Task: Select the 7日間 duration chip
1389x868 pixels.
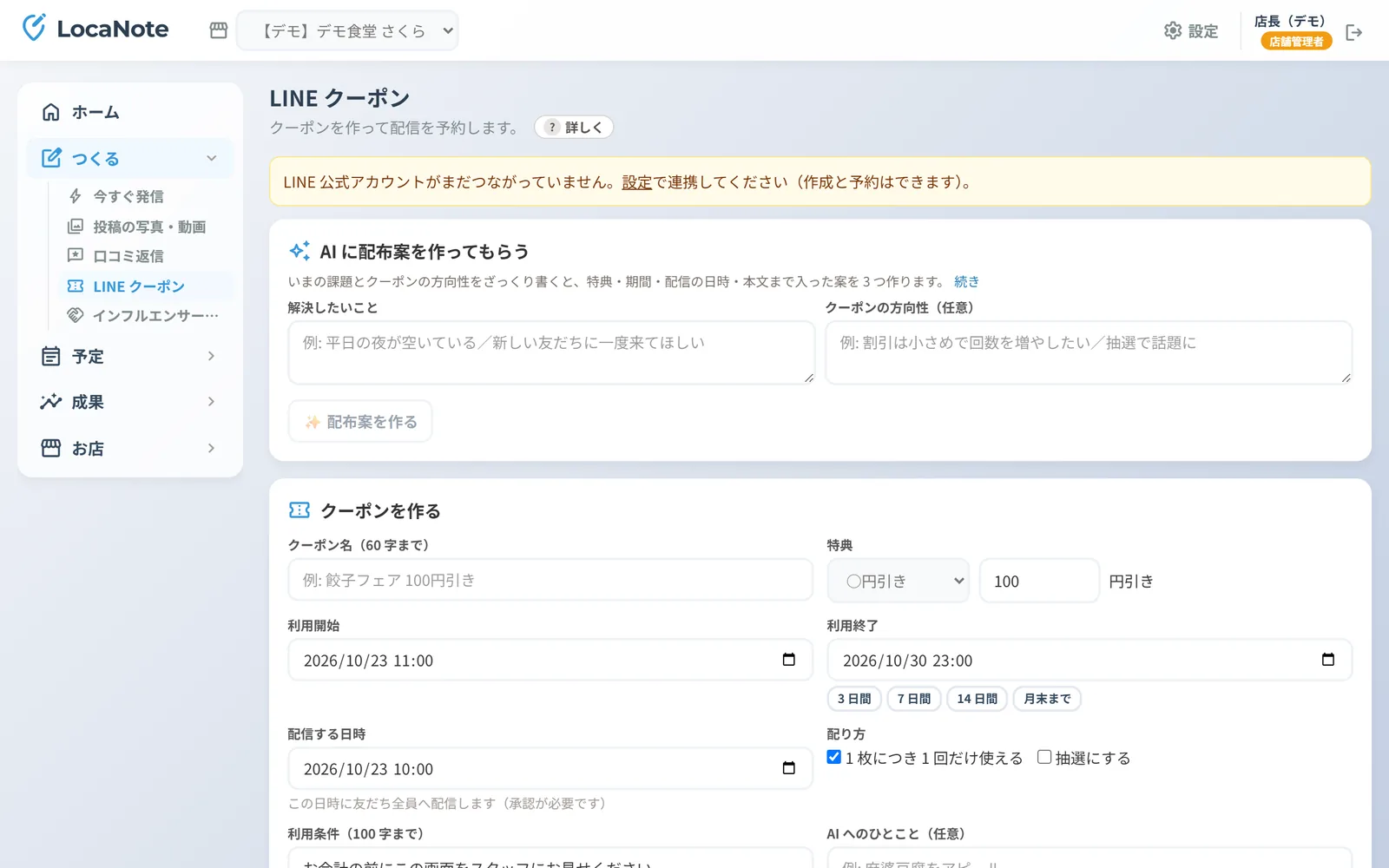Action: pos(914,699)
